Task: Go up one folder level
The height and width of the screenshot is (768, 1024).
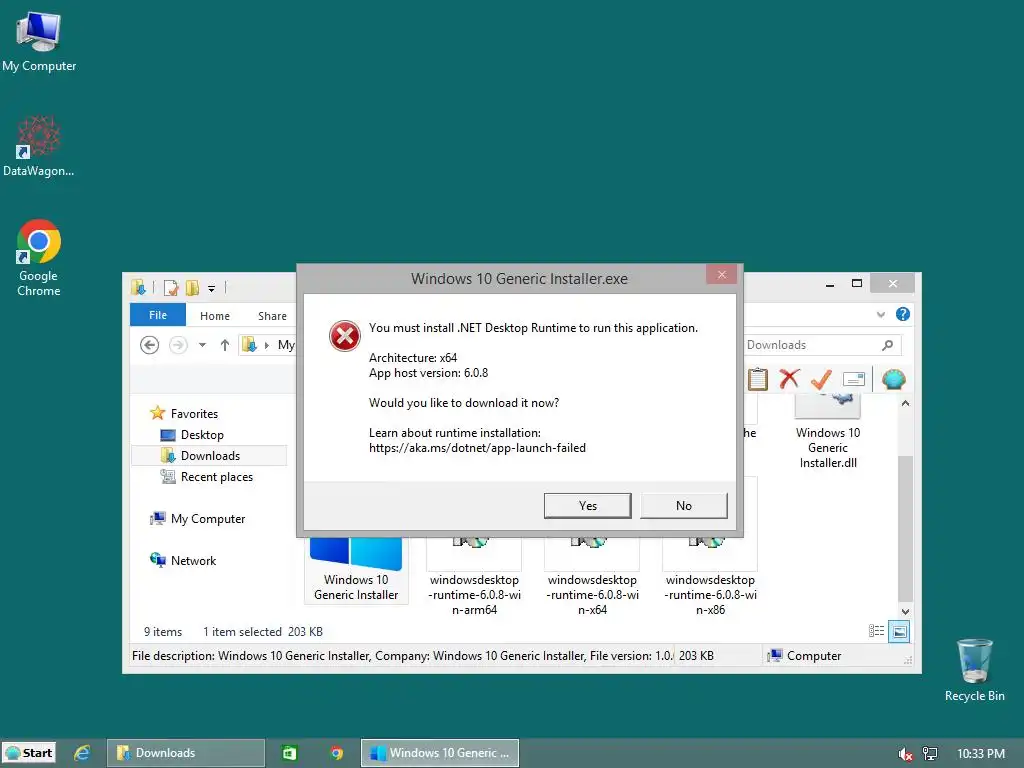Action: coord(225,345)
